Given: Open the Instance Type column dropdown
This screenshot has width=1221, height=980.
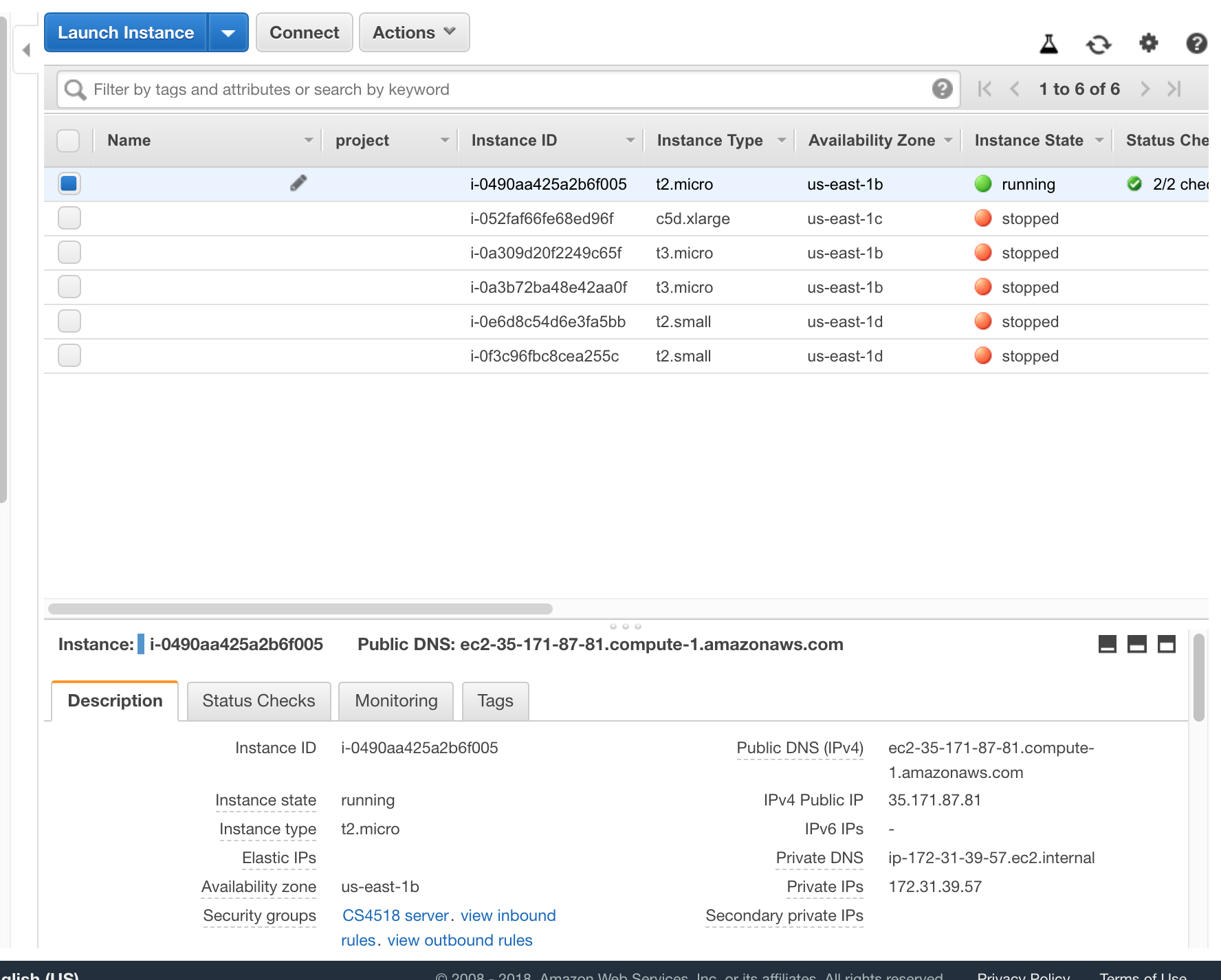Looking at the screenshot, I should pos(781,140).
